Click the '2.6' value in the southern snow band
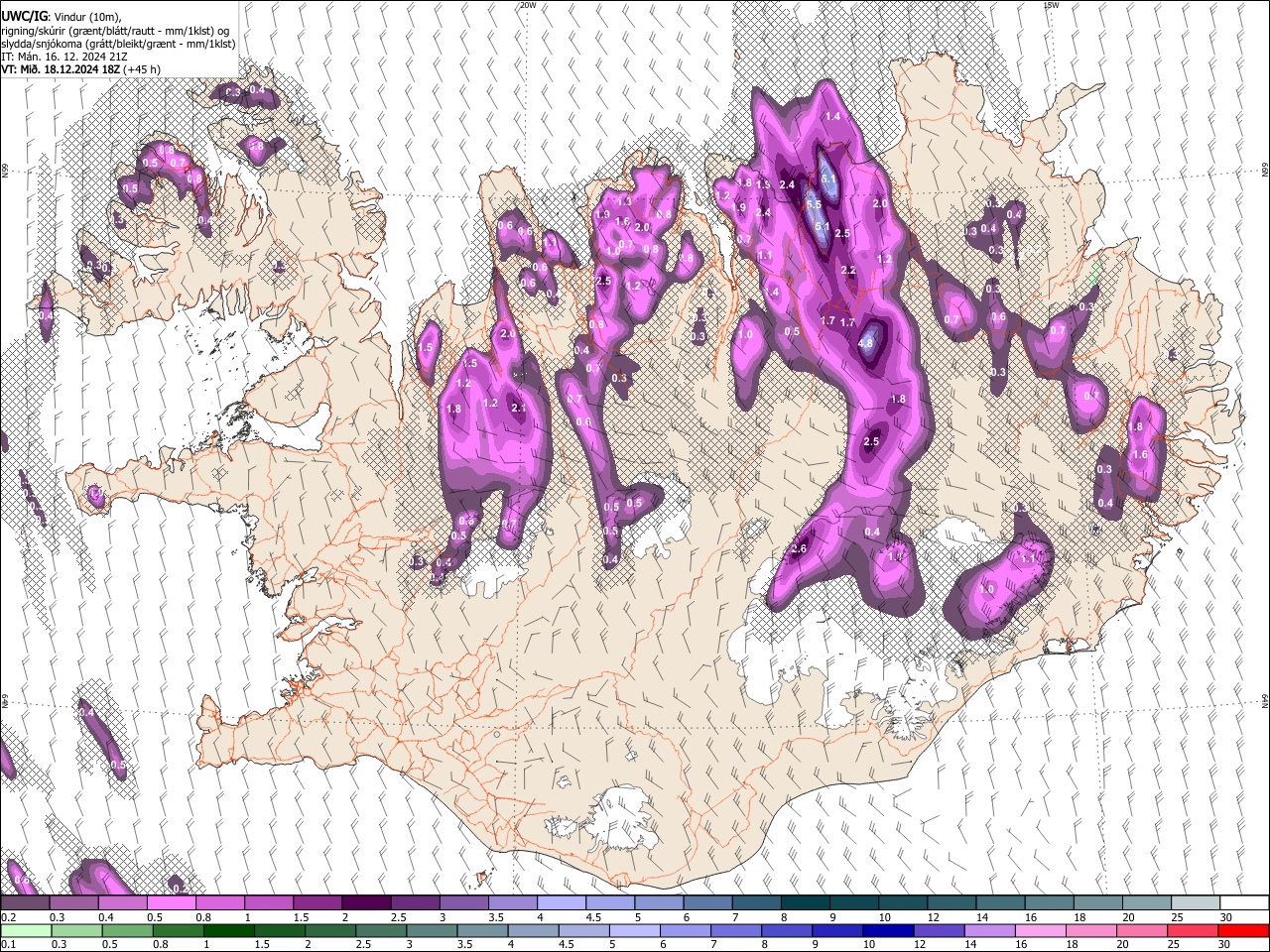 (800, 548)
